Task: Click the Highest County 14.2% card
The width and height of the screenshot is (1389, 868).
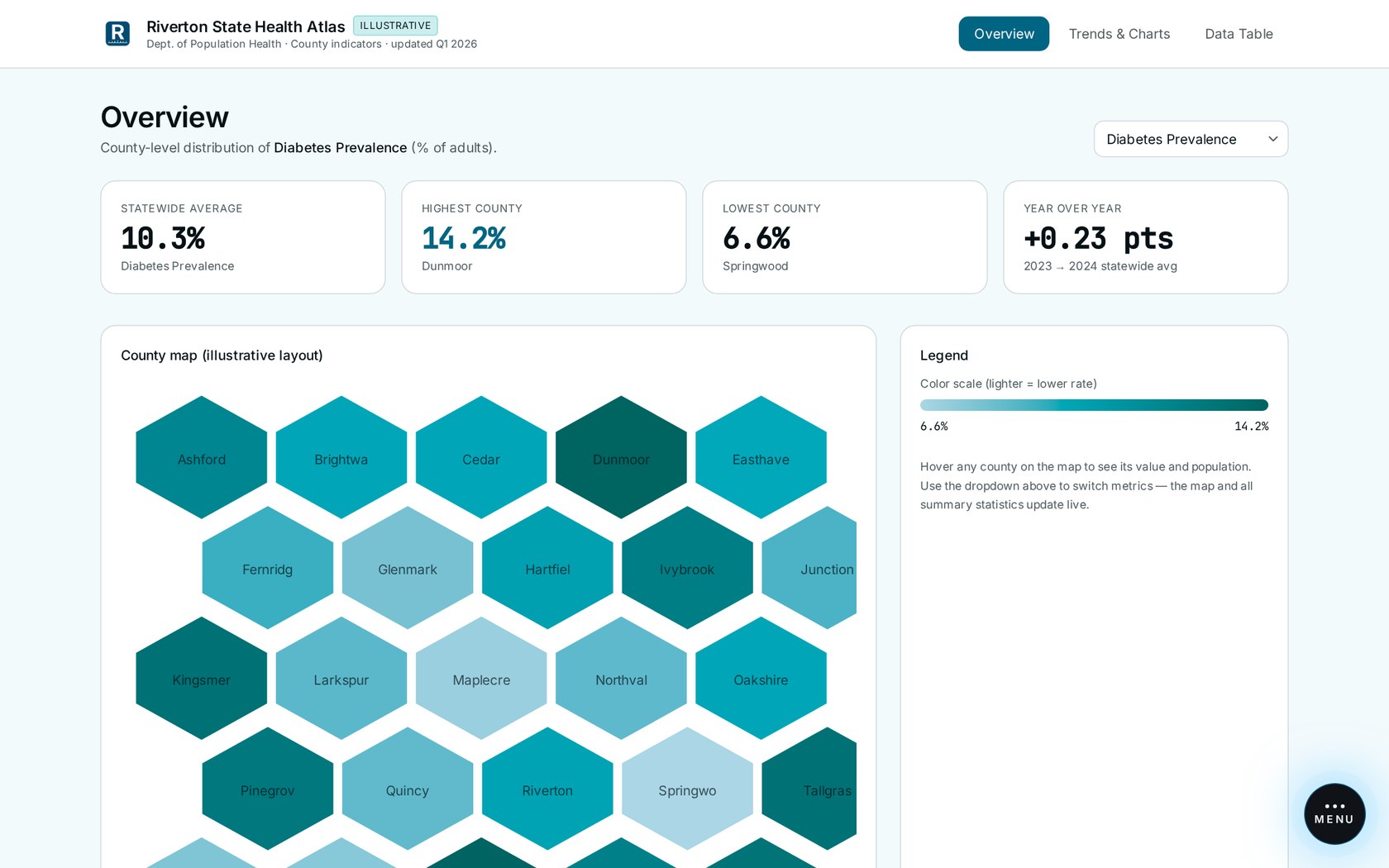Action: pyautogui.click(x=544, y=237)
